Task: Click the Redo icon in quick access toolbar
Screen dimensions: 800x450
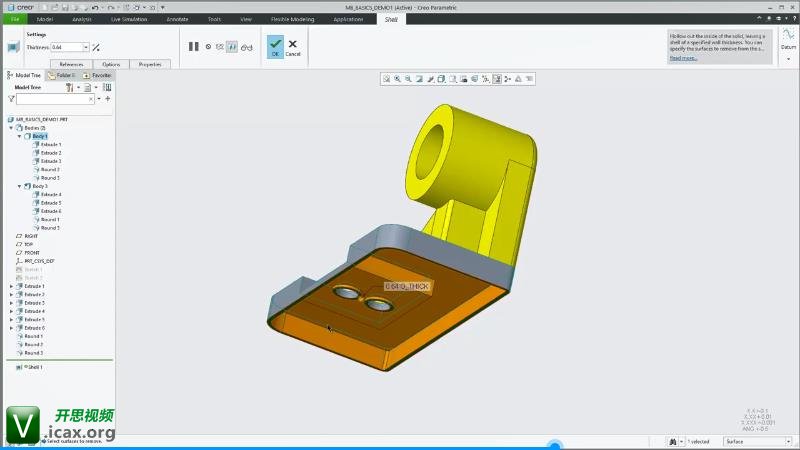Action: pos(110,8)
